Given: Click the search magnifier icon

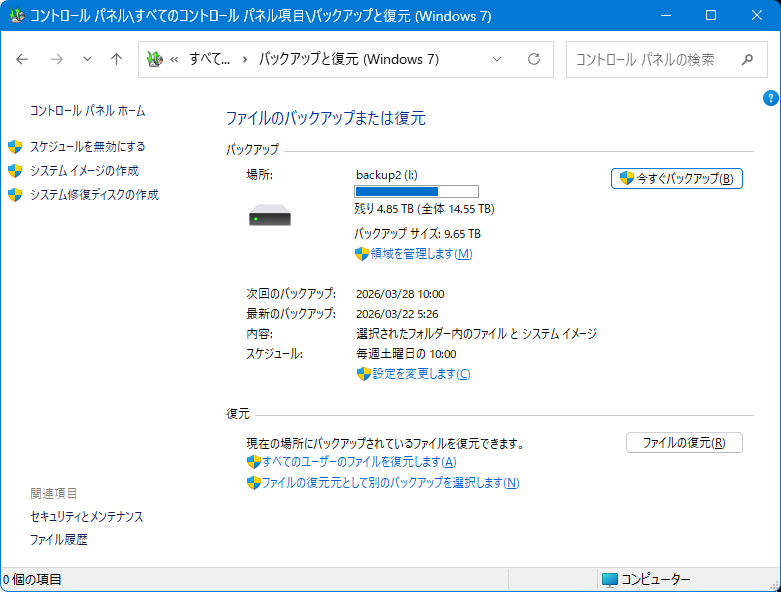Looking at the screenshot, I should pyautogui.click(x=747, y=59).
